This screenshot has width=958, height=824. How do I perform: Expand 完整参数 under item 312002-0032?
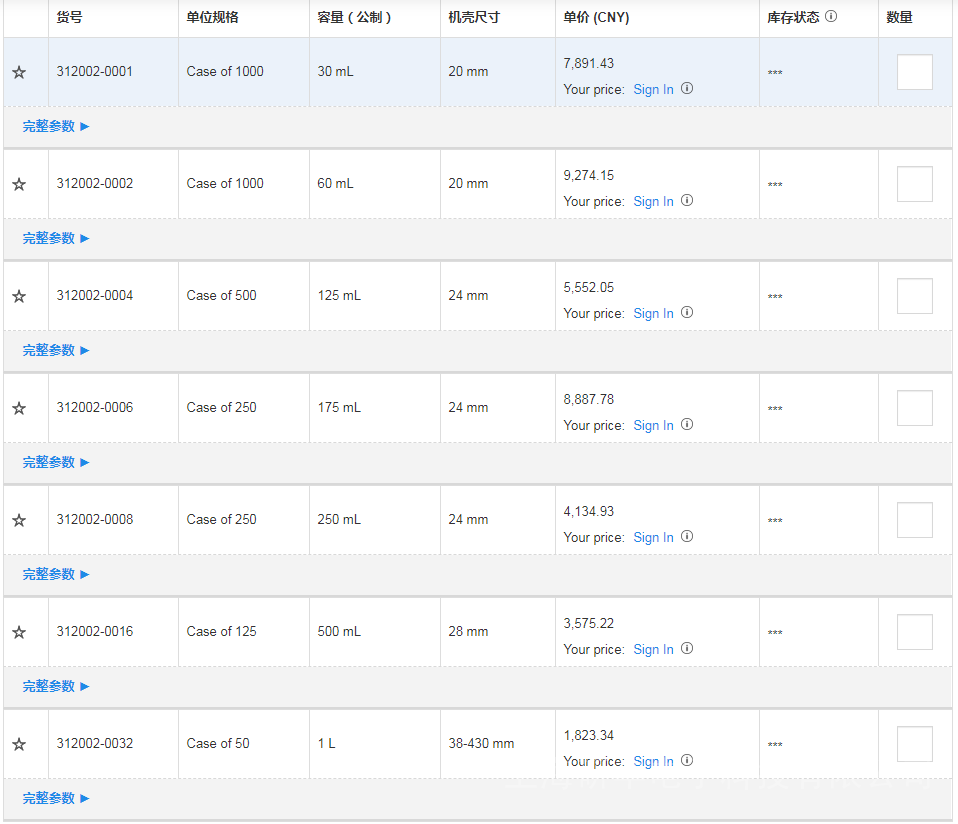point(56,798)
